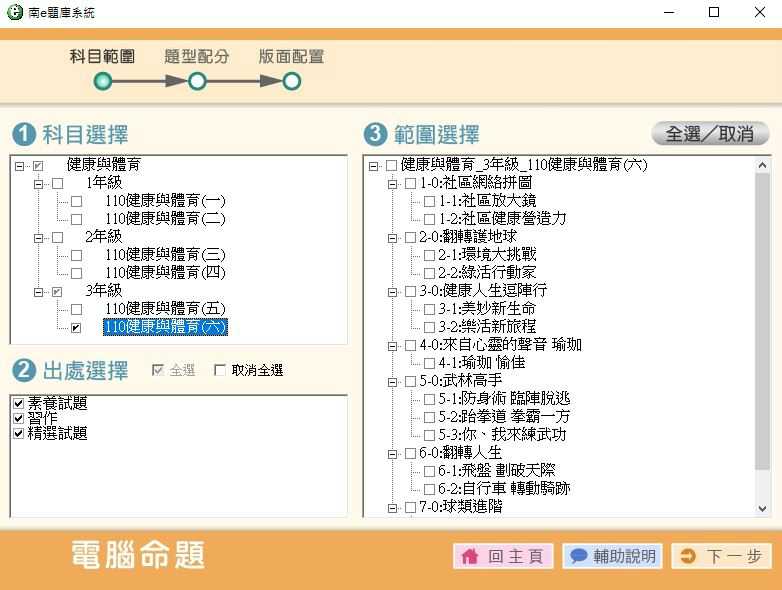This screenshot has height=590, width=782.
Task: Collapse the 1-0:社區網絡拼圖 node
Action: pos(392,184)
